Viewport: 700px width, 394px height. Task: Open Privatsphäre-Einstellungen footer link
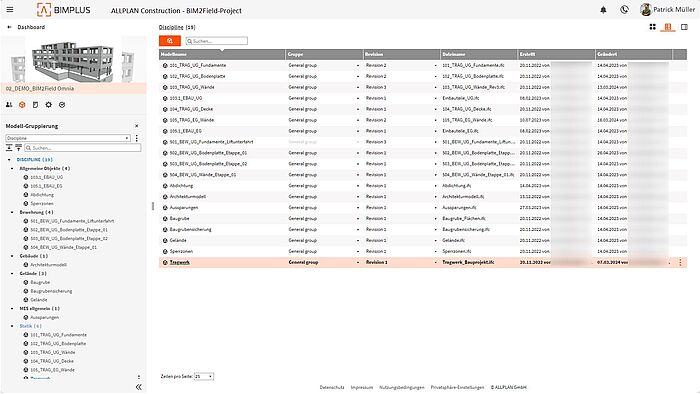coord(457,387)
